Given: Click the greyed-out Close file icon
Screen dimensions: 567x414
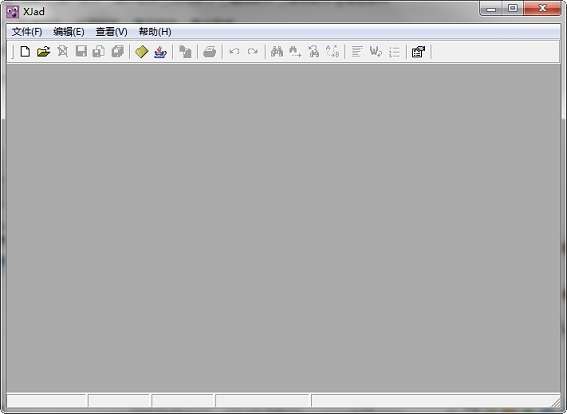Looking at the screenshot, I should coord(63,51).
